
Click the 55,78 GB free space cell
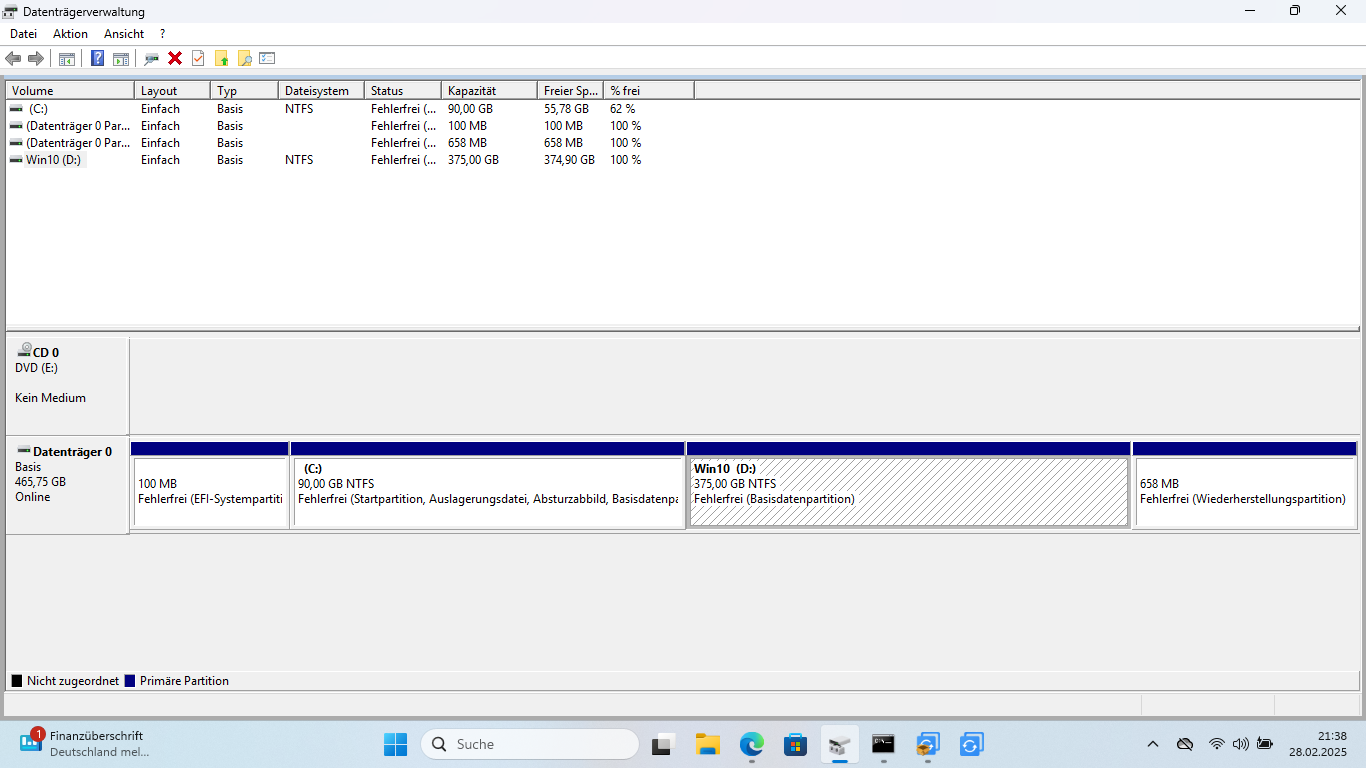(x=566, y=108)
